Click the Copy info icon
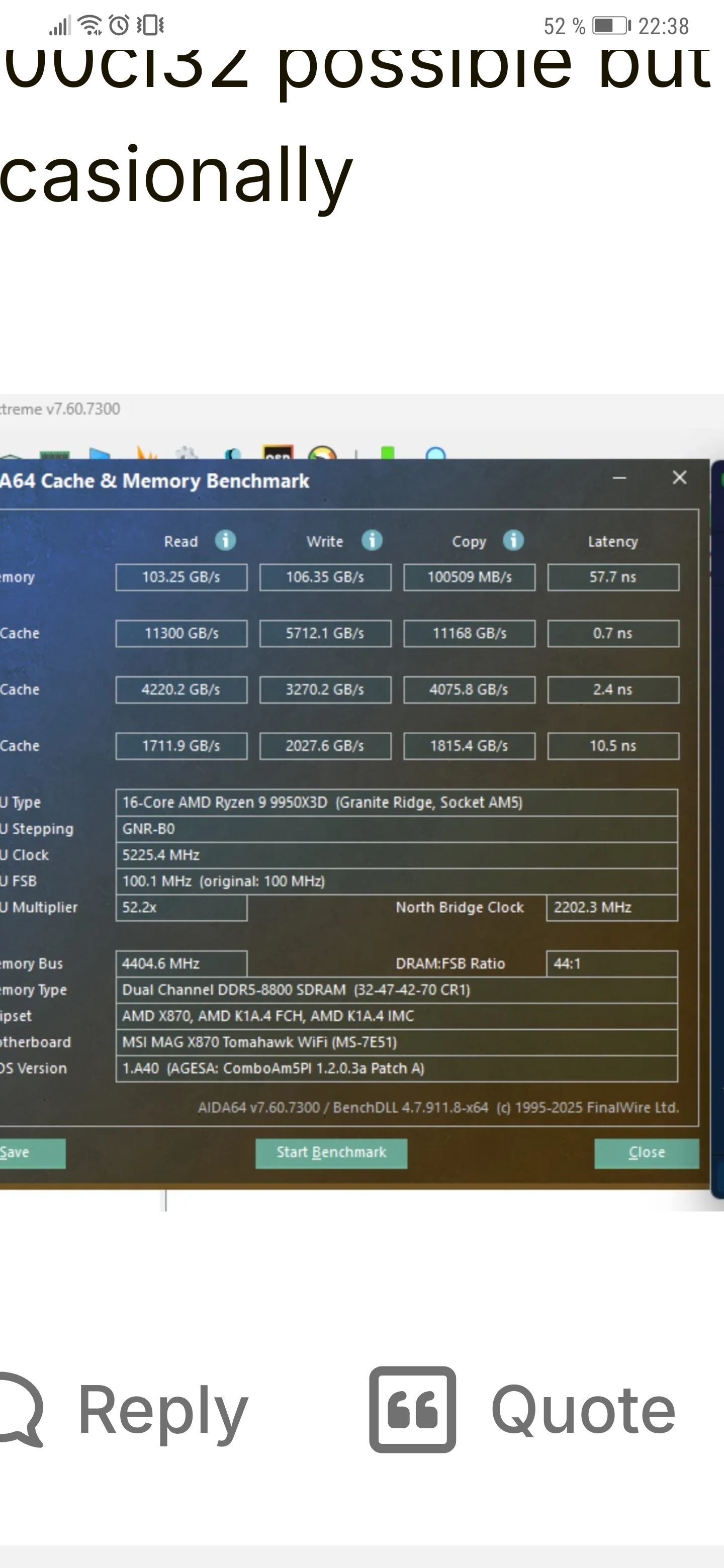 [513, 541]
